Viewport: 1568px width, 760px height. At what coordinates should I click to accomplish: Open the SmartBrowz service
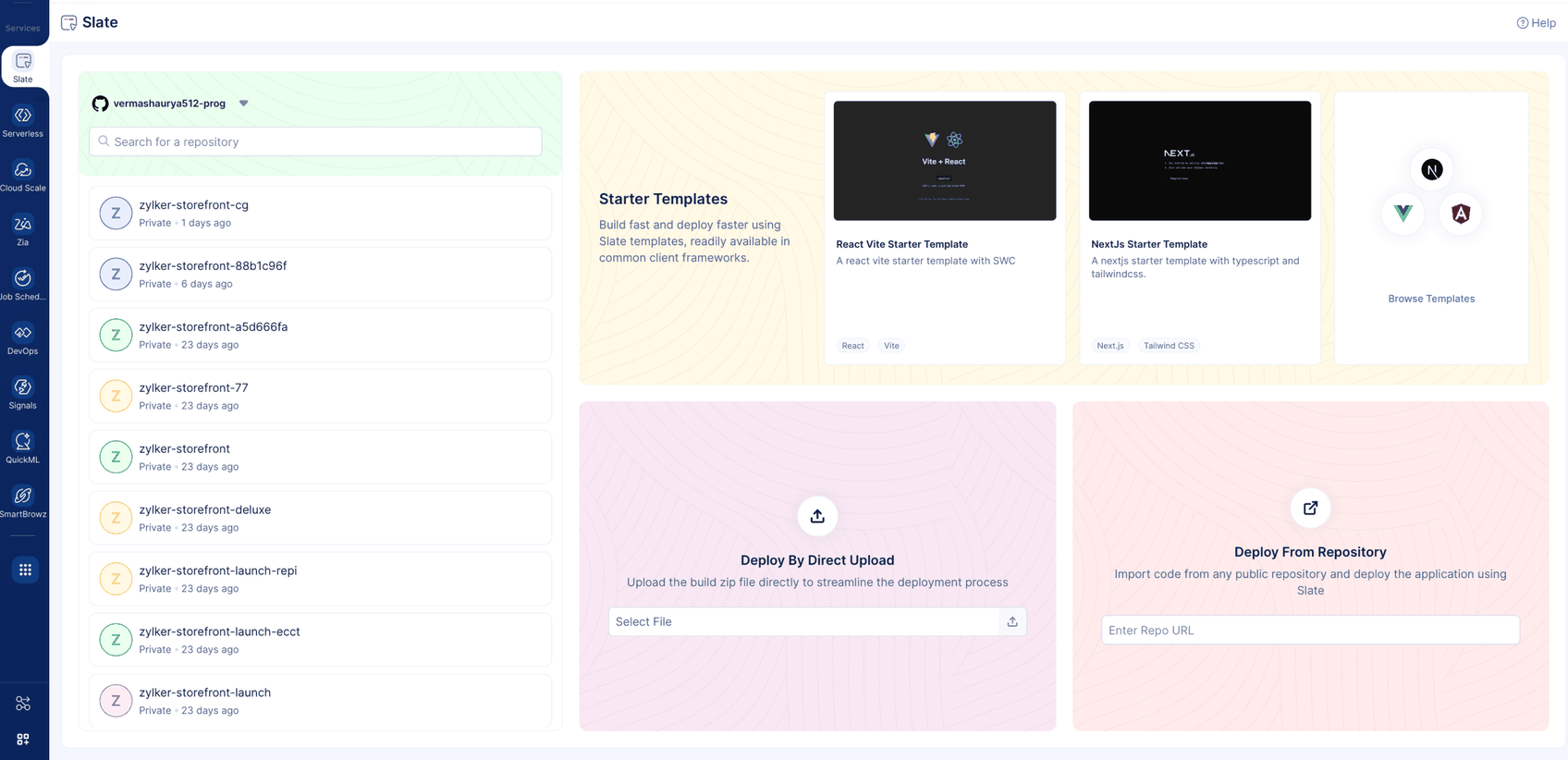[x=23, y=503]
